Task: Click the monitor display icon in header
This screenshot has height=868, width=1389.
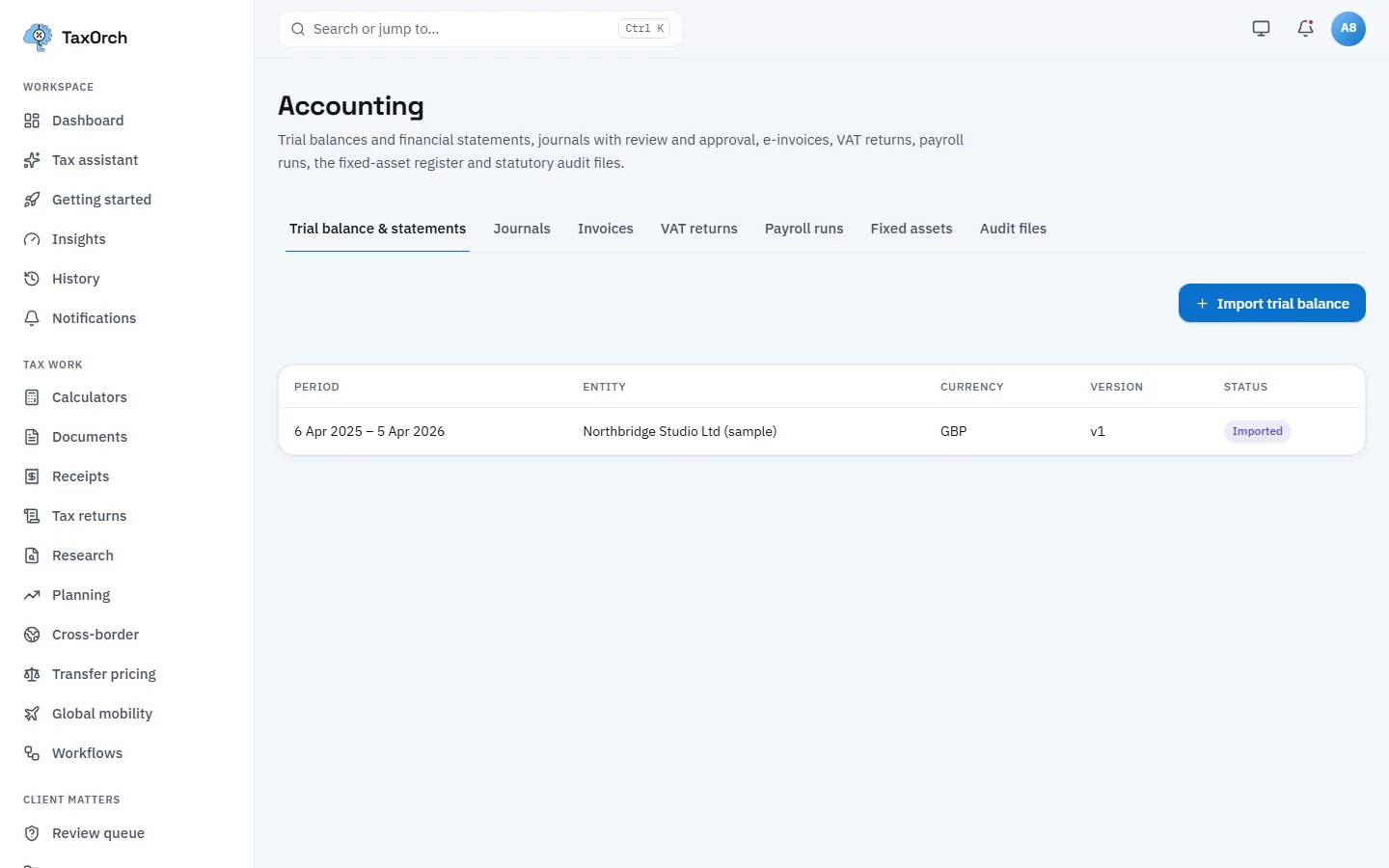Action: pos(1261,29)
